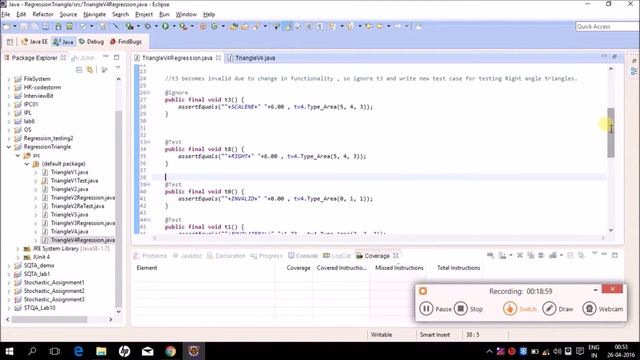Click Package Explorer horizontal scrollbar
Screen dimensions: 640x360
click(49, 320)
